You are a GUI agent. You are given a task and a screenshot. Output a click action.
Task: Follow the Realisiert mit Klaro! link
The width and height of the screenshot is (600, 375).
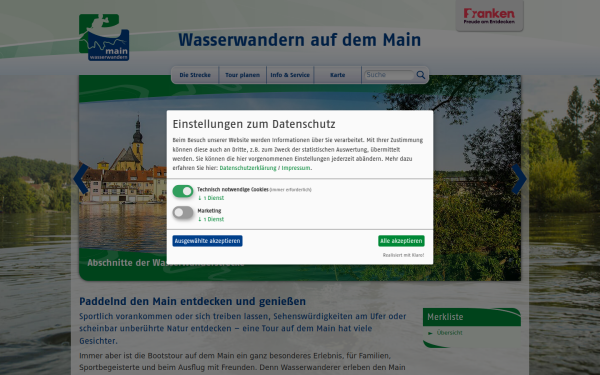coord(403,255)
